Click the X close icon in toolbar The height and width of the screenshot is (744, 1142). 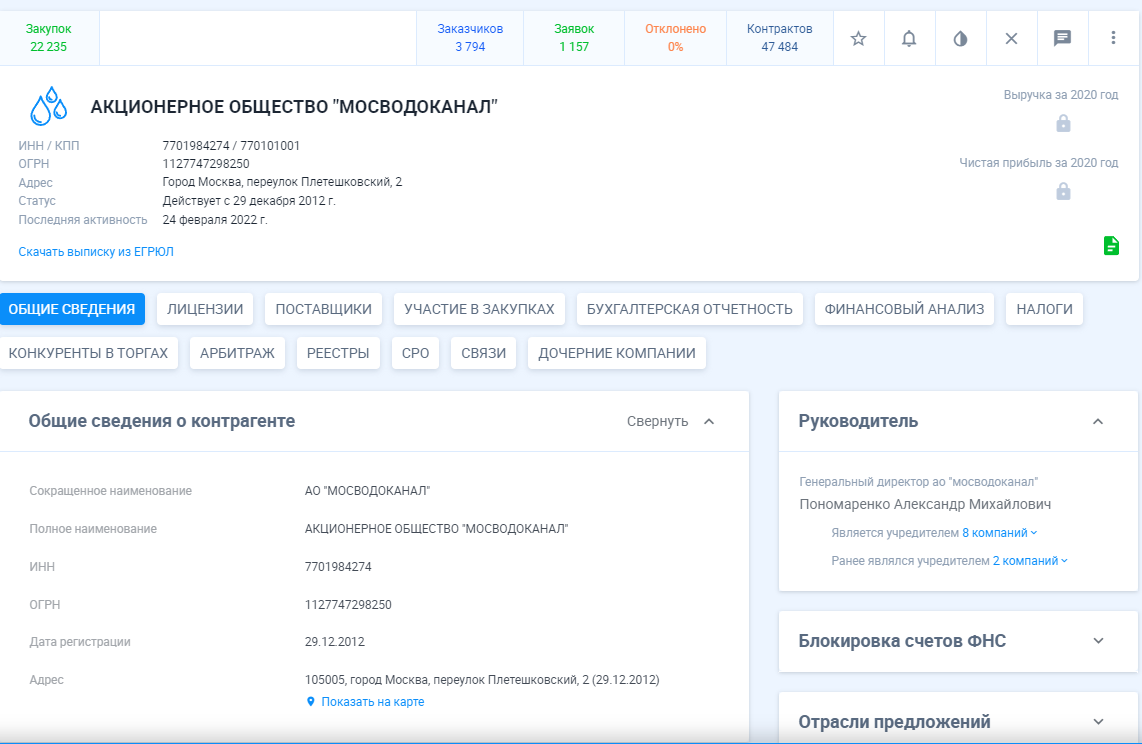(x=1011, y=38)
